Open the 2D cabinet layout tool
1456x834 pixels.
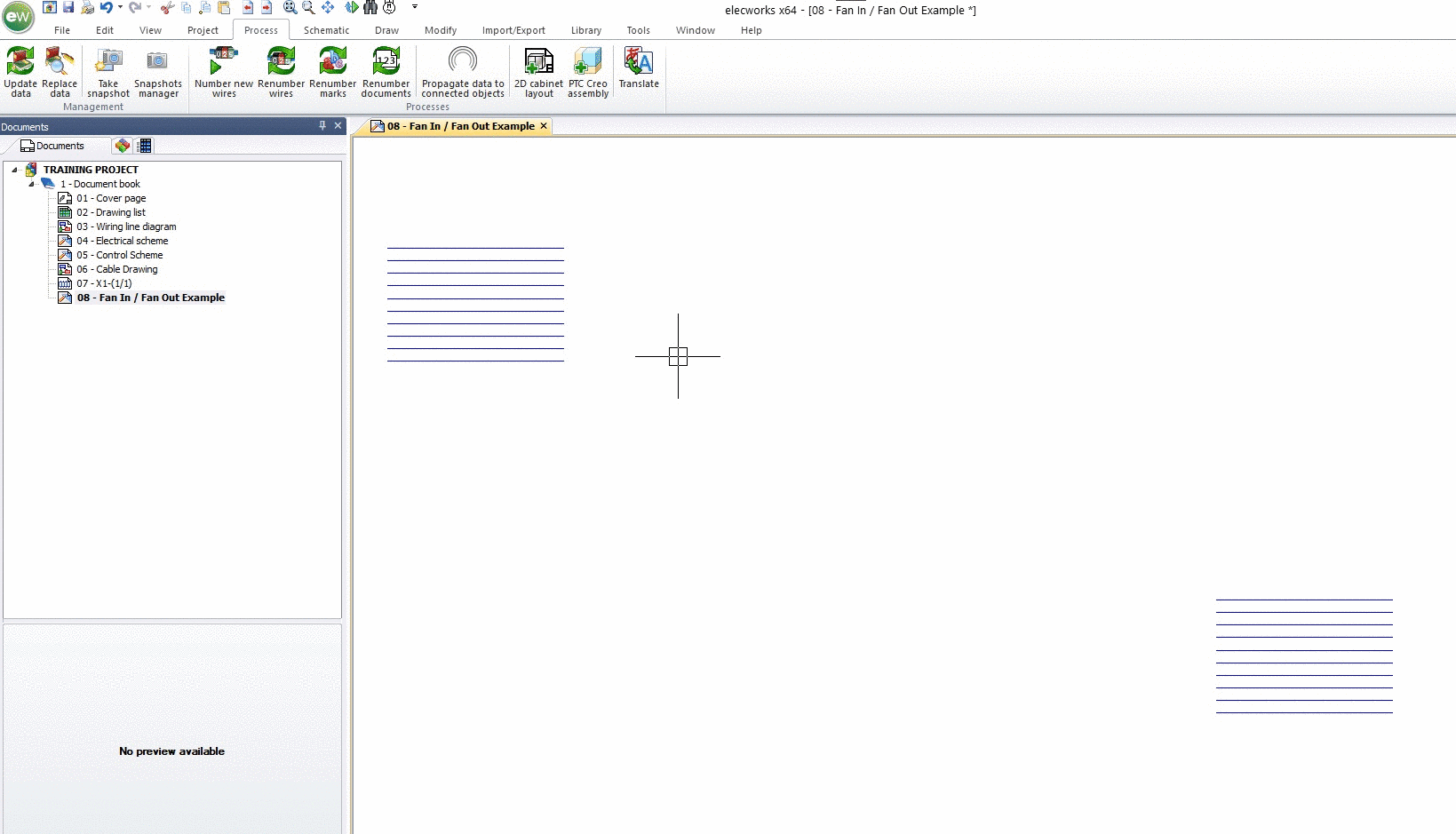[538, 72]
